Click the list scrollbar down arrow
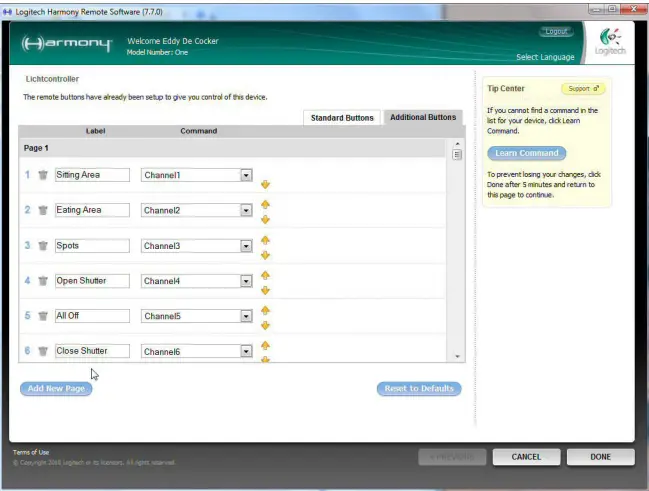 [x=457, y=356]
